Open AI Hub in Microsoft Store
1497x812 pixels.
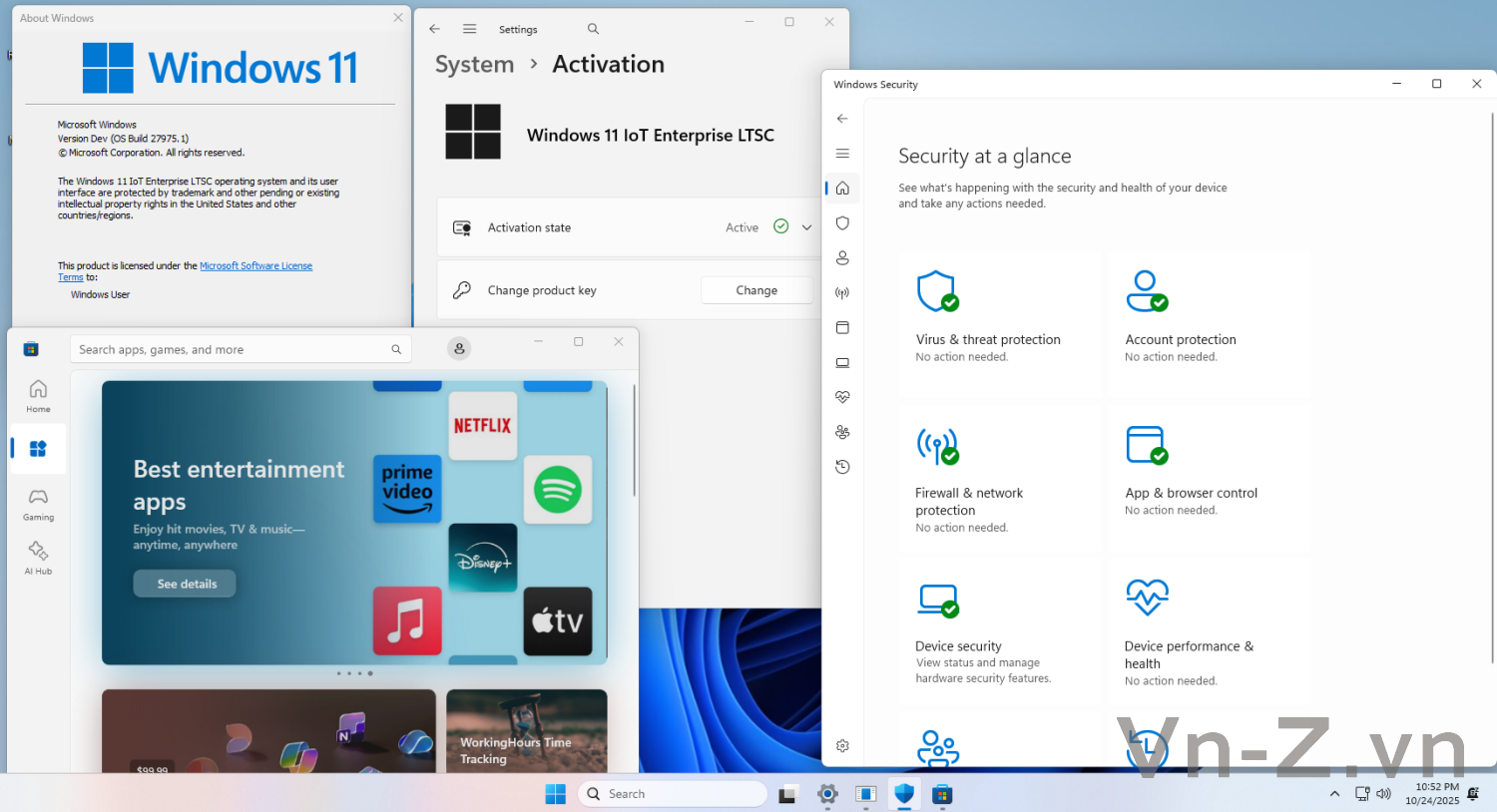(38, 558)
